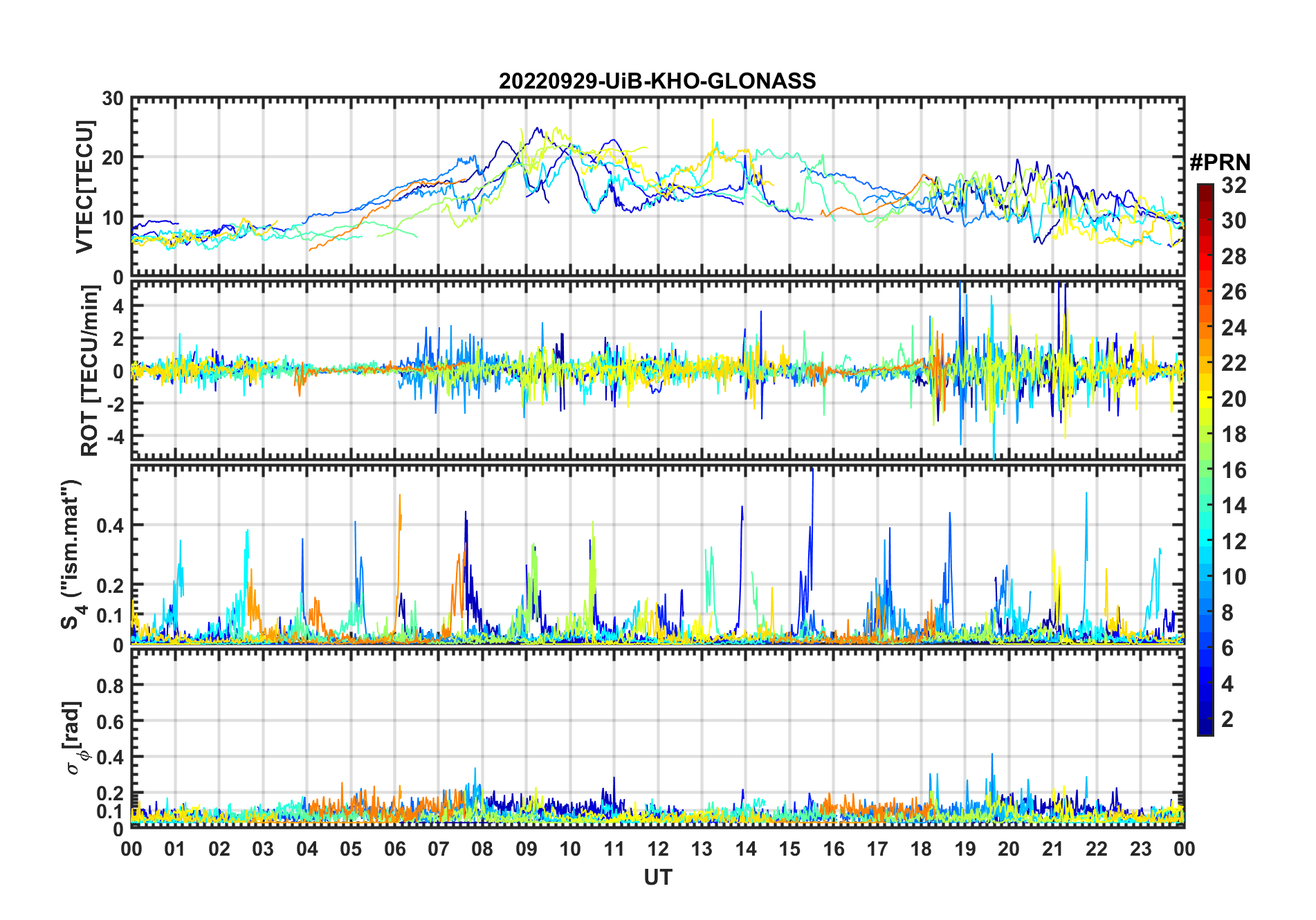Click colorbar tick label 10
The width and height of the screenshot is (1316, 920).
[x=1234, y=577]
